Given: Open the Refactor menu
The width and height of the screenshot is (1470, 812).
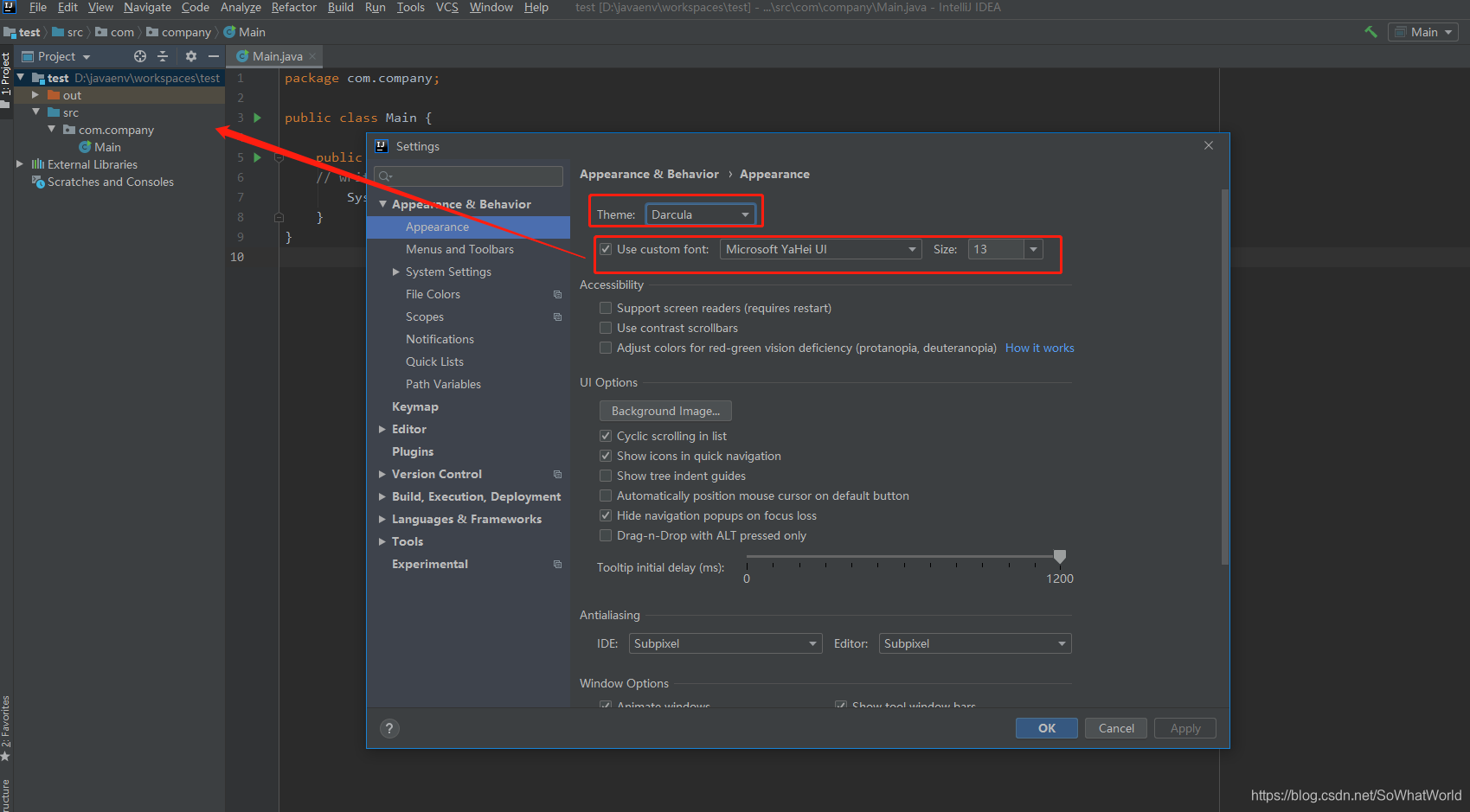Looking at the screenshot, I should pyautogui.click(x=294, y=7).
